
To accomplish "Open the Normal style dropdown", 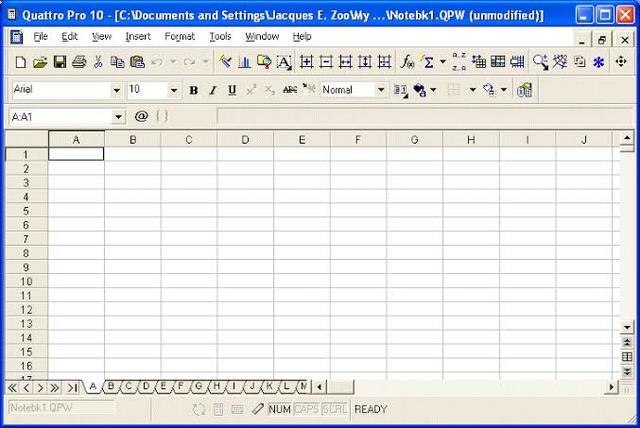I will (381, 90).
